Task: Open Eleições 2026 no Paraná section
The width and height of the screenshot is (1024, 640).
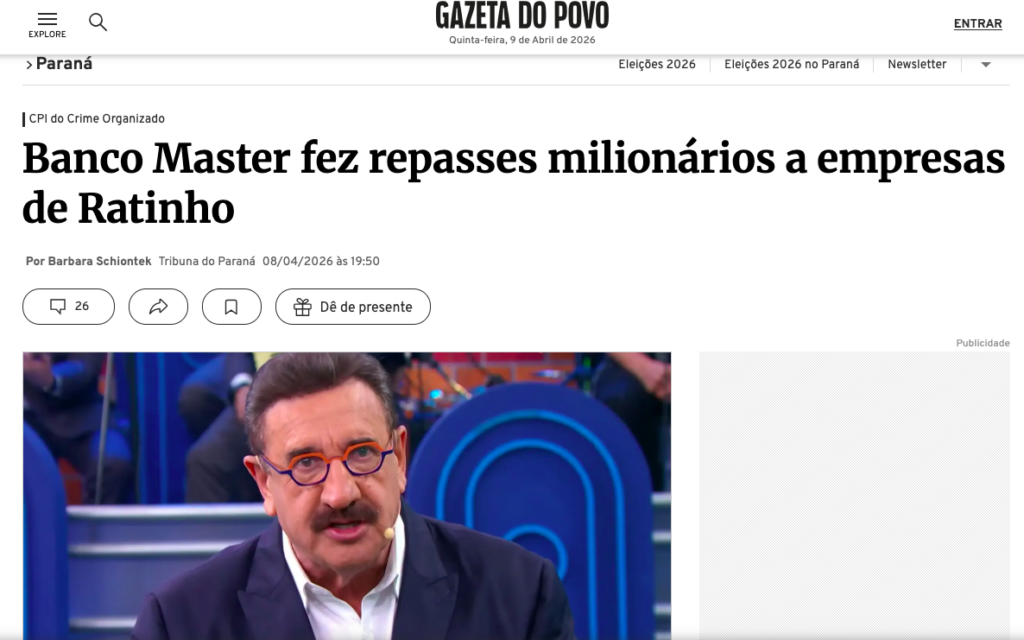Action: click(792, 64)
